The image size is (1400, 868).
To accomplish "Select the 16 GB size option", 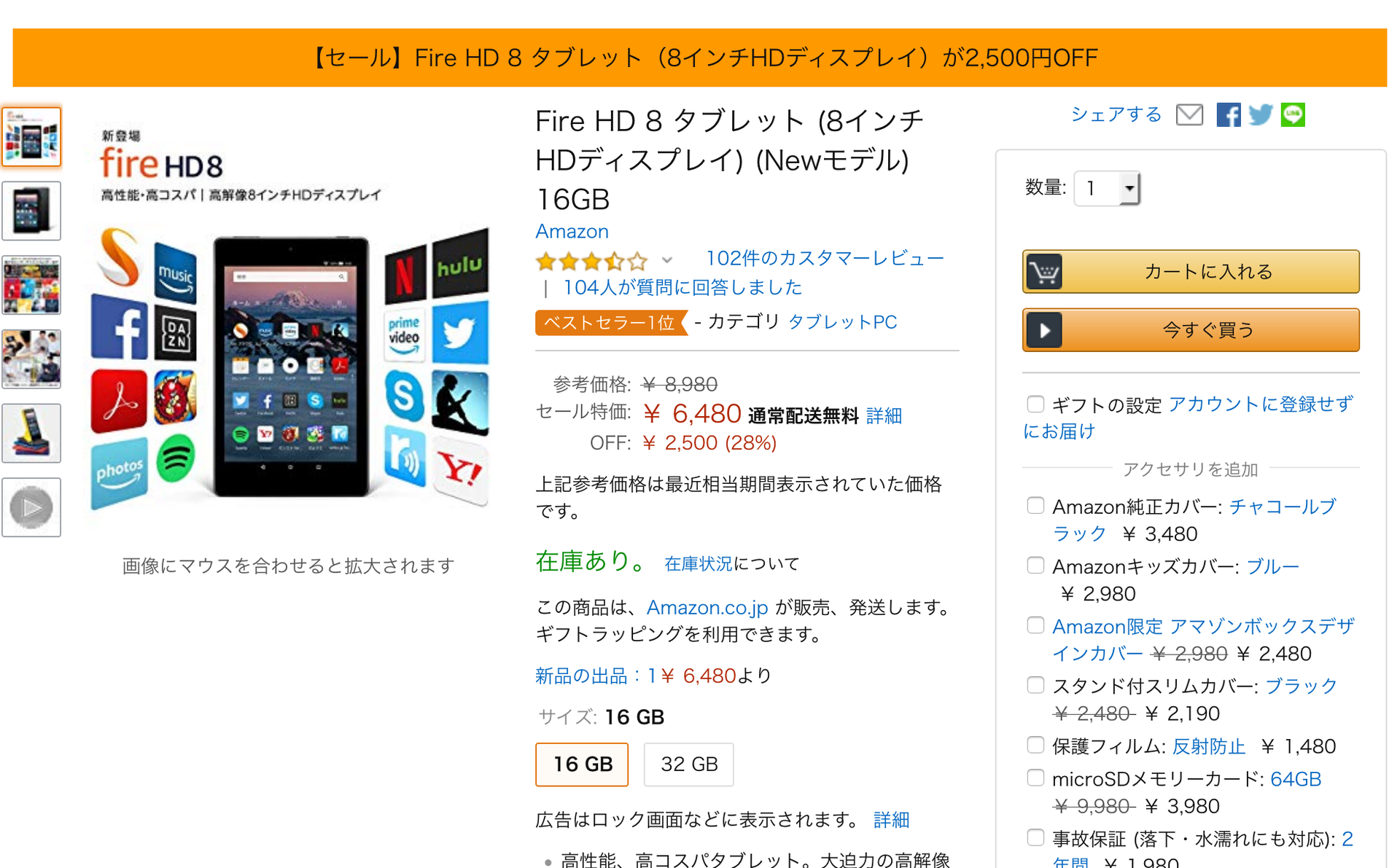I will (x=582, y=765).
